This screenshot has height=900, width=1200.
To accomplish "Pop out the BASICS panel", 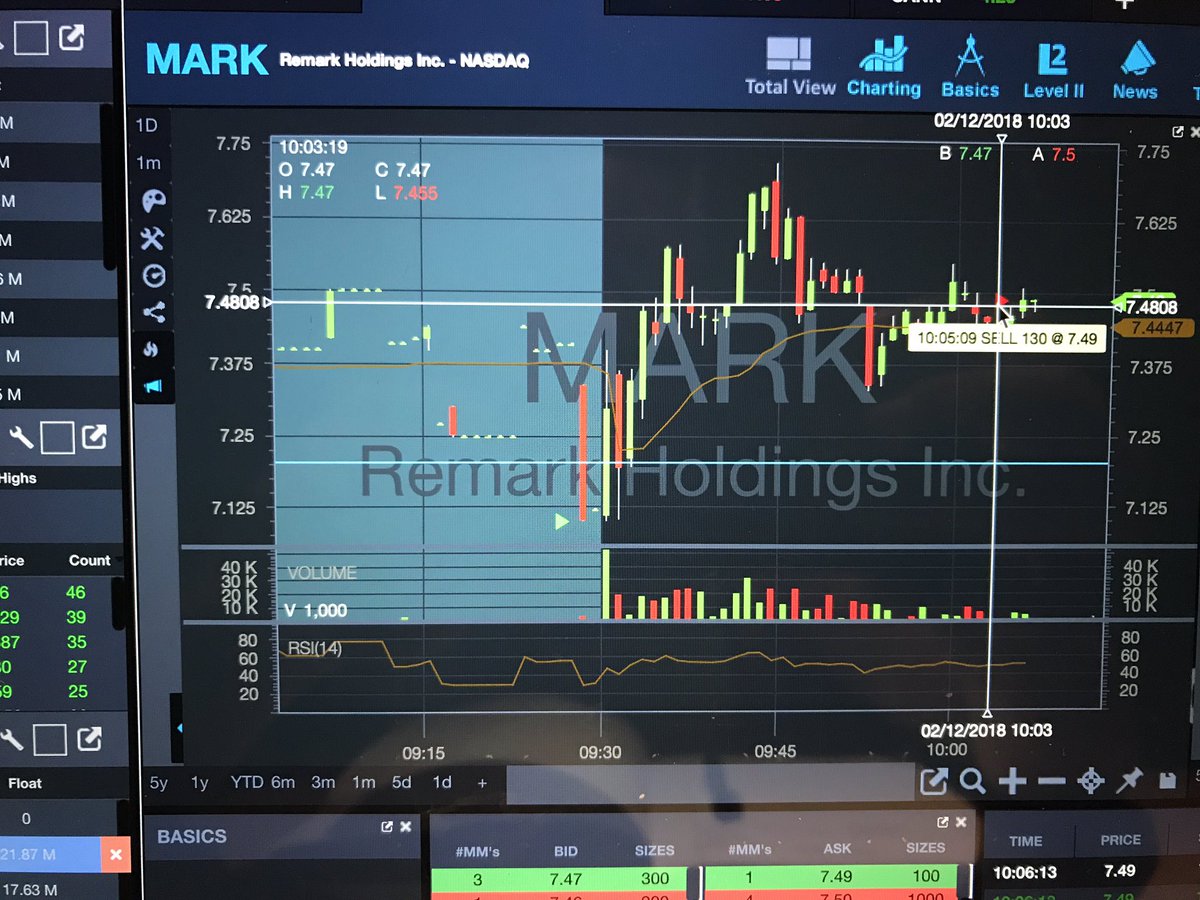I will point(387,827).
